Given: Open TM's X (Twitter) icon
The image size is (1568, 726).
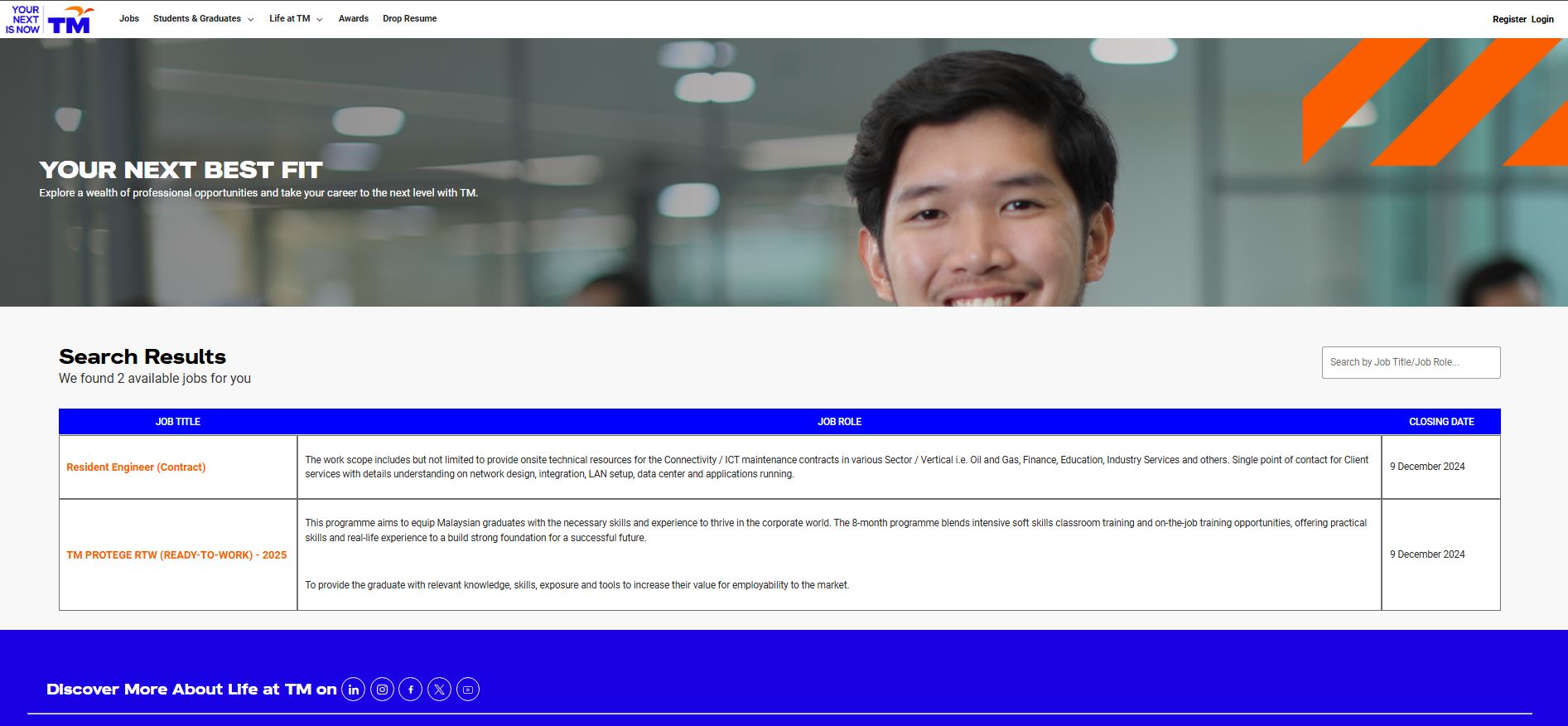Looking at the screenshot, I should click(439, 690).
